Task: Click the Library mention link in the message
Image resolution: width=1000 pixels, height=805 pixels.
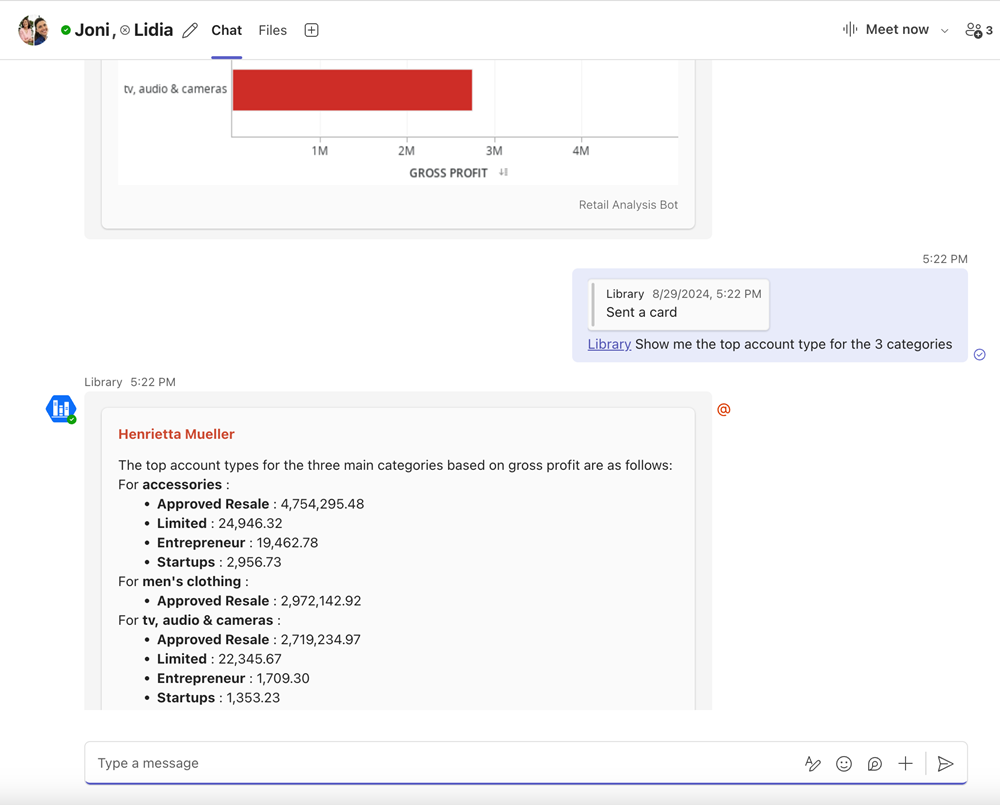Action: click(x=609, y=344)
